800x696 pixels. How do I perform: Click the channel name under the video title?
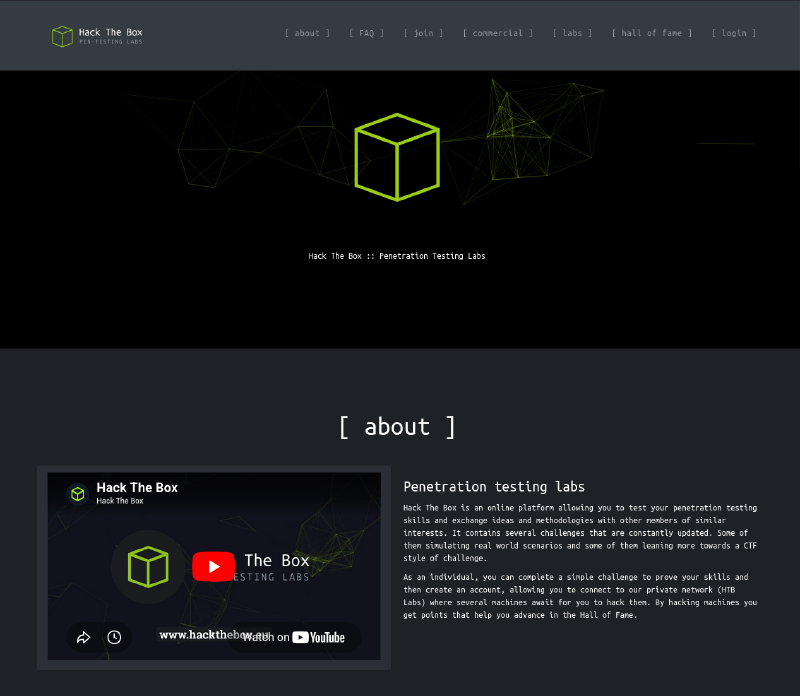click(x=120, y=501)
